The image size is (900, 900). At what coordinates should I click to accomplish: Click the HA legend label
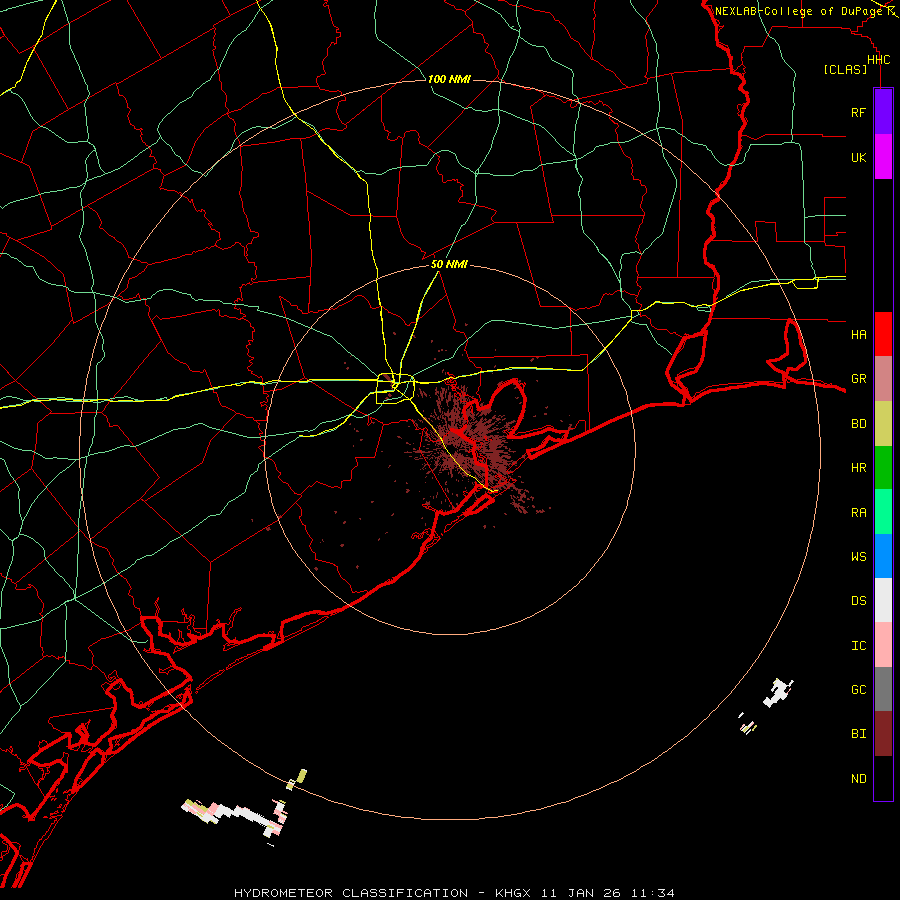859,334
